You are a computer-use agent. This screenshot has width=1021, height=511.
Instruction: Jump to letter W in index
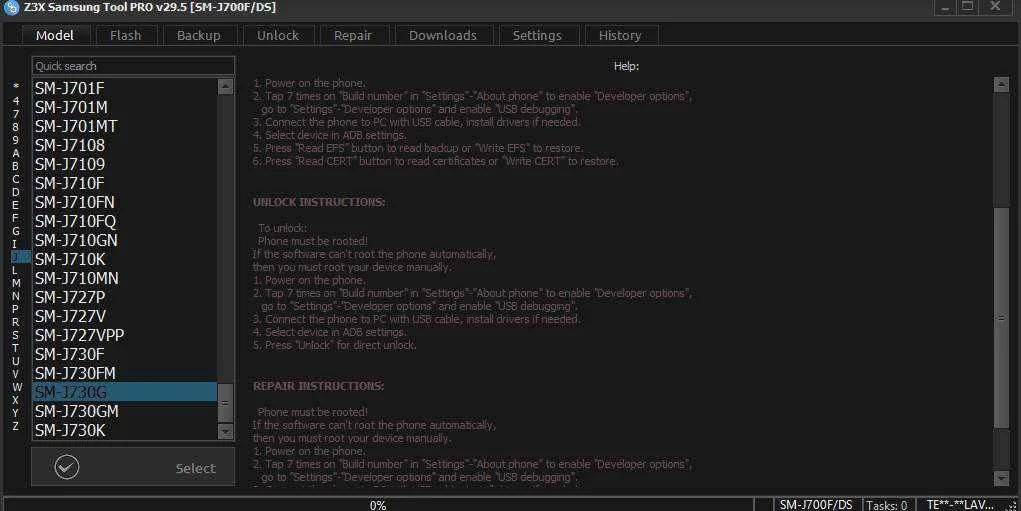[16, 387]
